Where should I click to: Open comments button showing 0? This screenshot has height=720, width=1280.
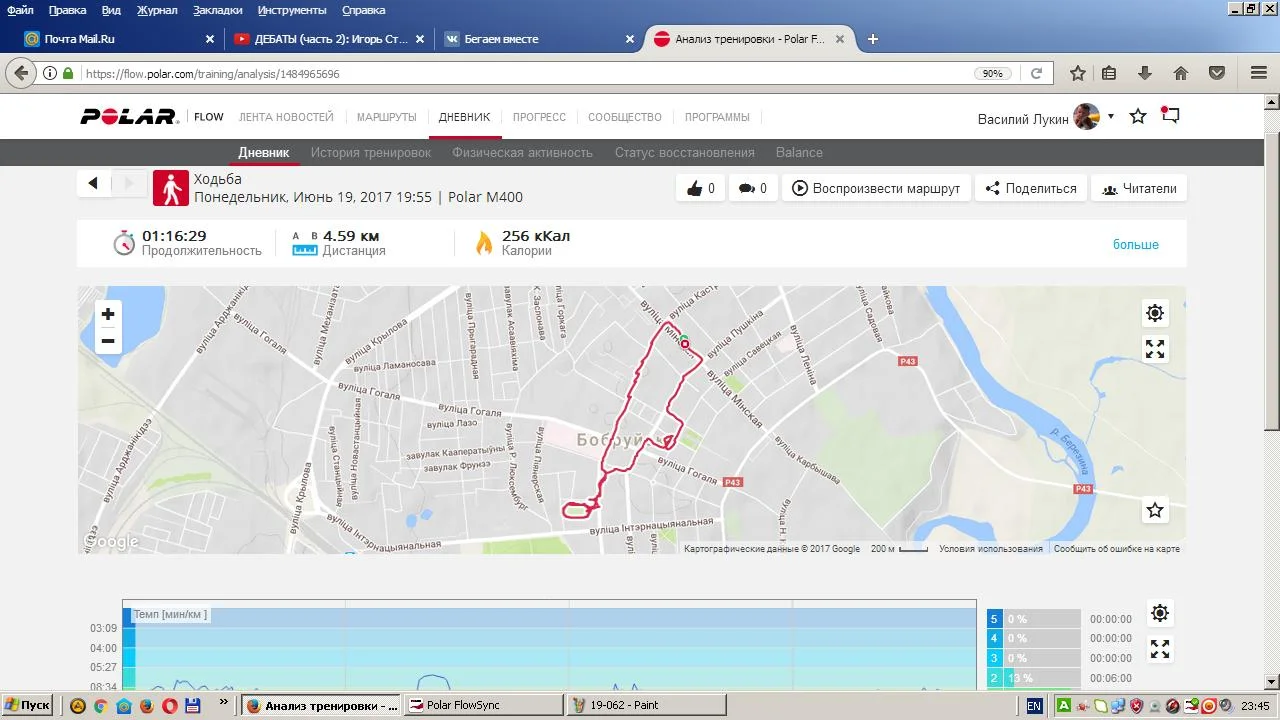[x=753, y=188]
